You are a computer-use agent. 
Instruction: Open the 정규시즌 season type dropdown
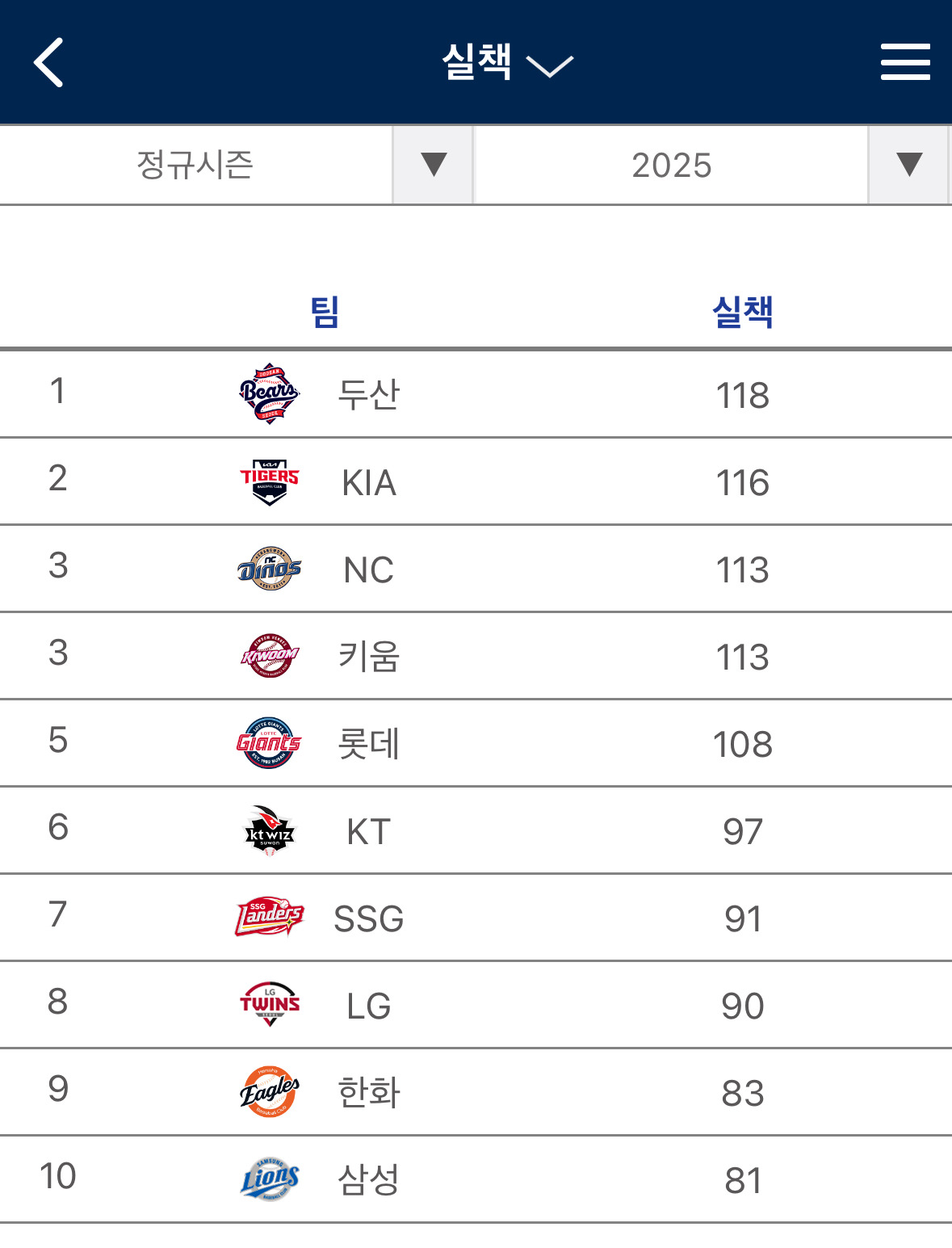pyautogui.click(x=236, y=165)
